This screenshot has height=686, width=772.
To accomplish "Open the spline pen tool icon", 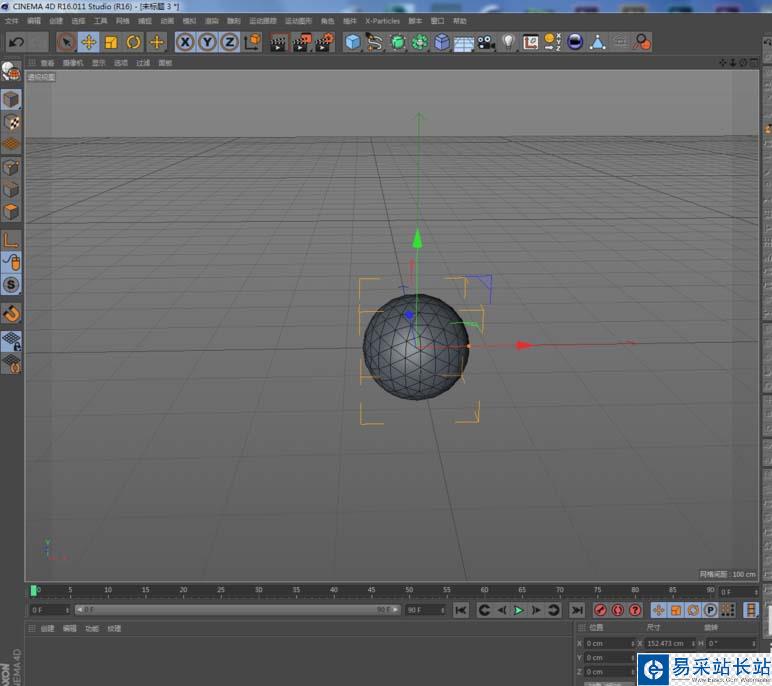I will 375,42.
